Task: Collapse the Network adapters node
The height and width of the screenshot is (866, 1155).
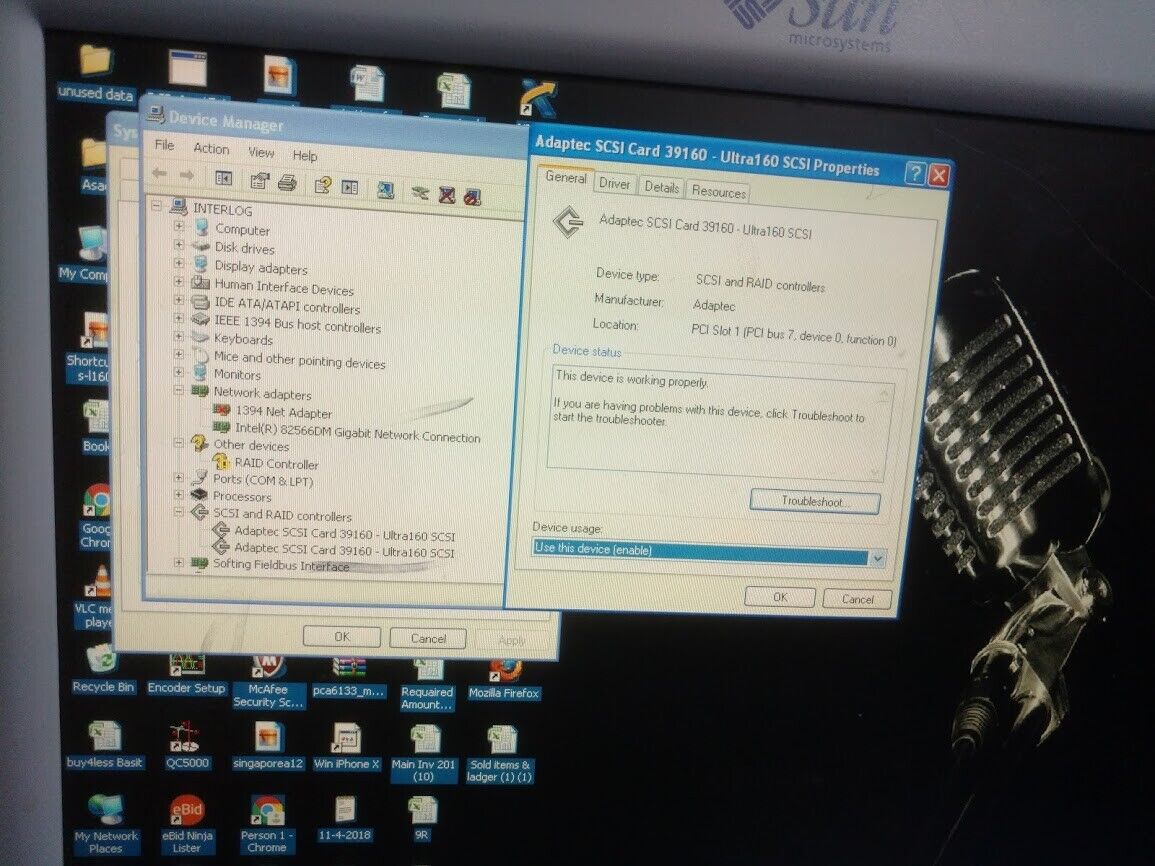Action: 178,390
